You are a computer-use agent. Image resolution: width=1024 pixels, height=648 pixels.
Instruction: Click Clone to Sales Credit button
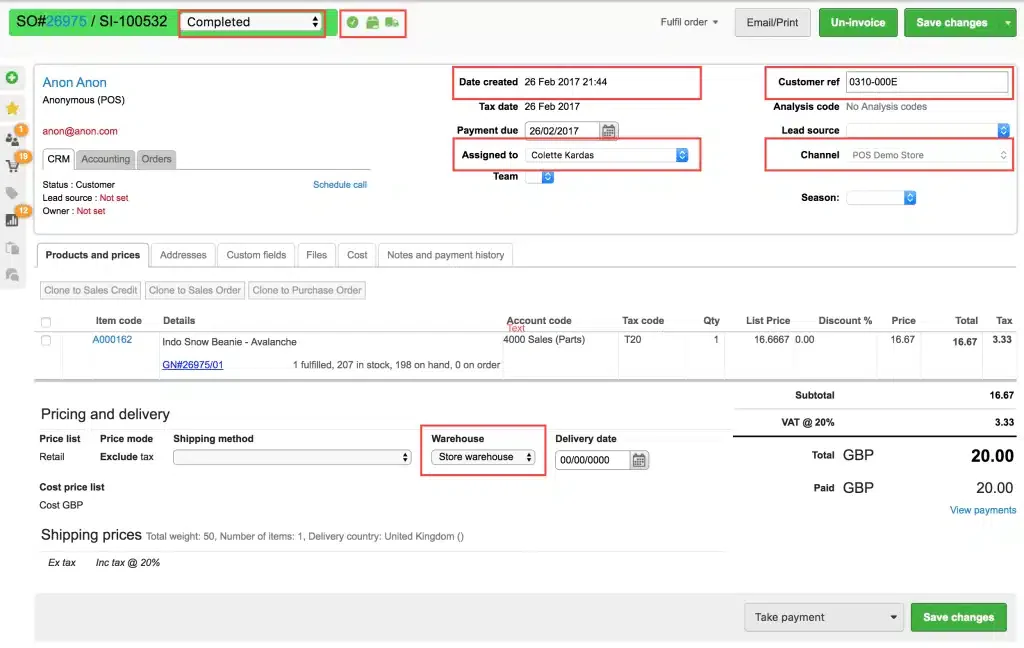[91, 290]
